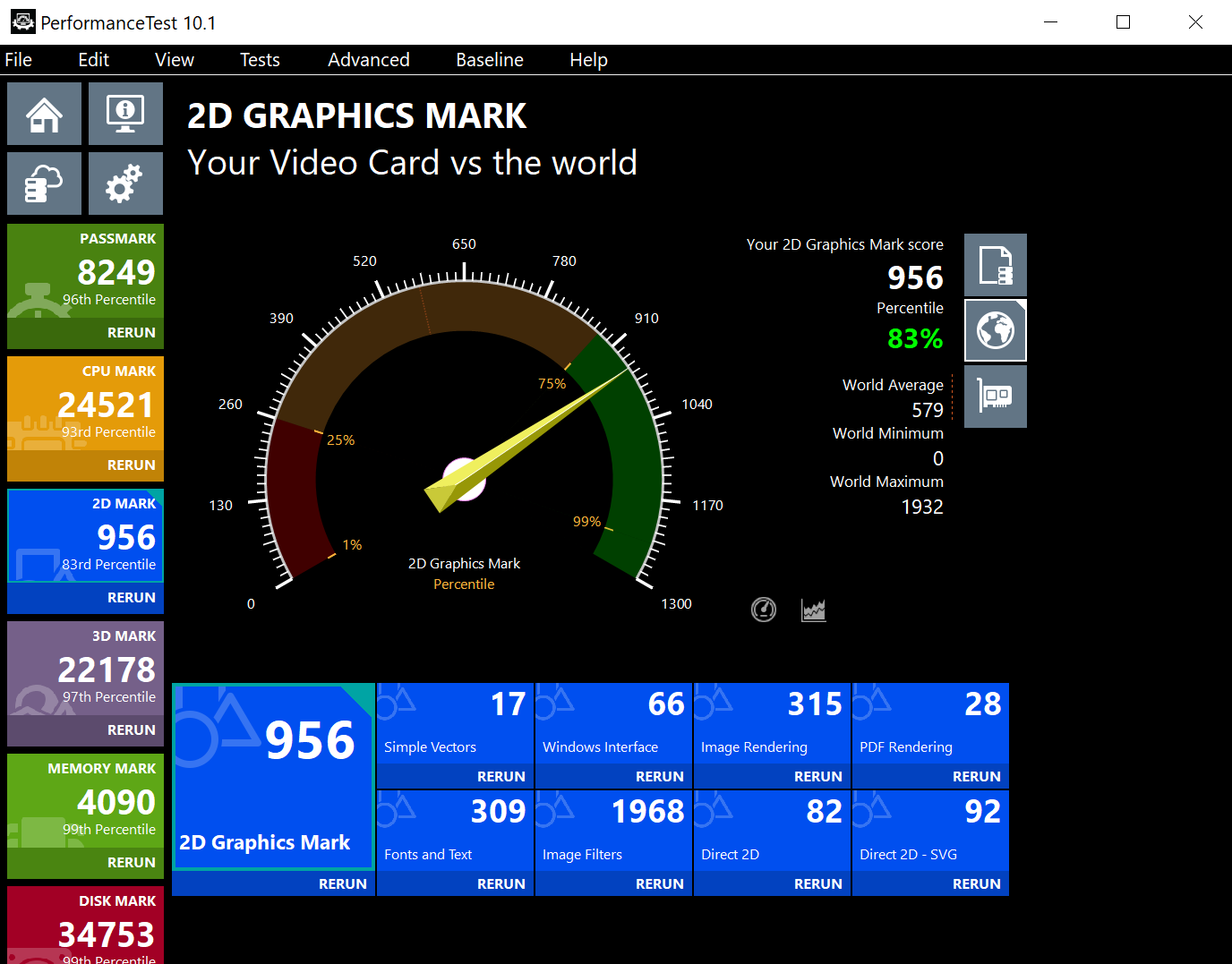Click the video card hardware icon

pos(995,396)
